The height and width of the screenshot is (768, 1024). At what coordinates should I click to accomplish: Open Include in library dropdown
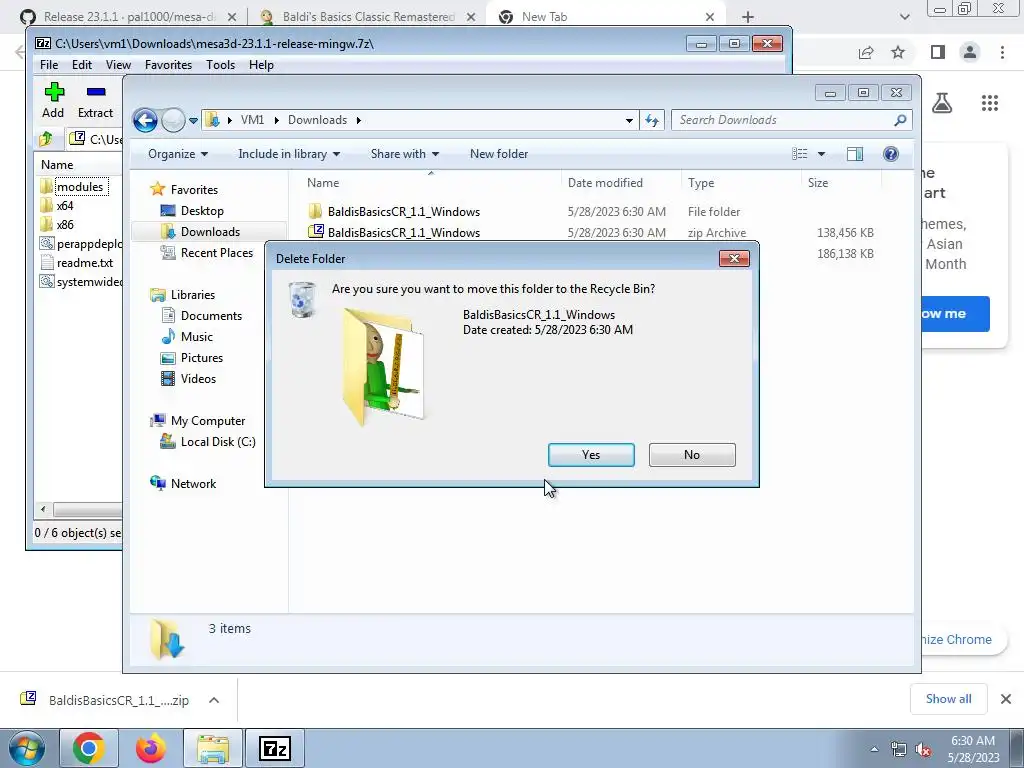pyautogui.click(x=289, y=154)
